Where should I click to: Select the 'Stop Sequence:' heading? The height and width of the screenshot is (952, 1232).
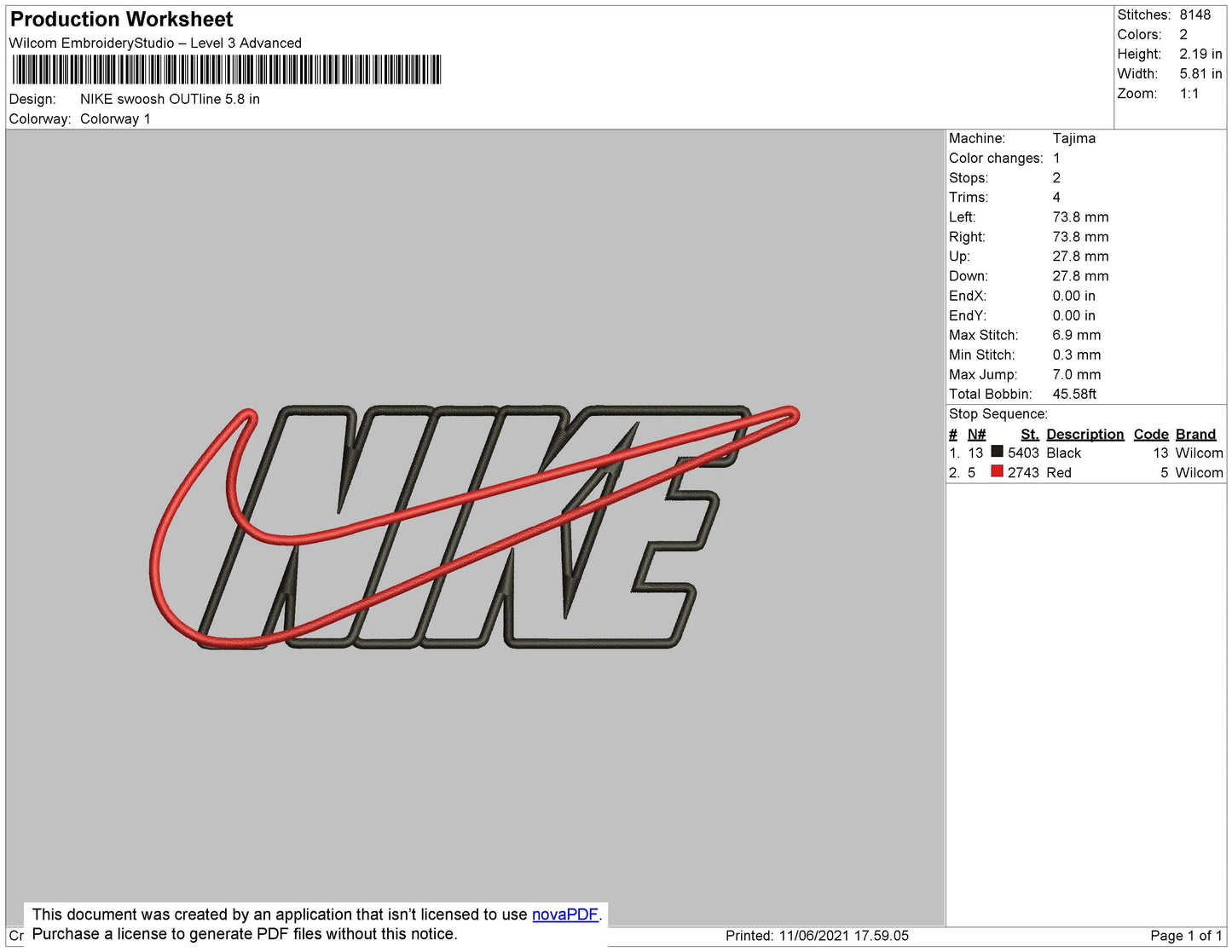998,413
